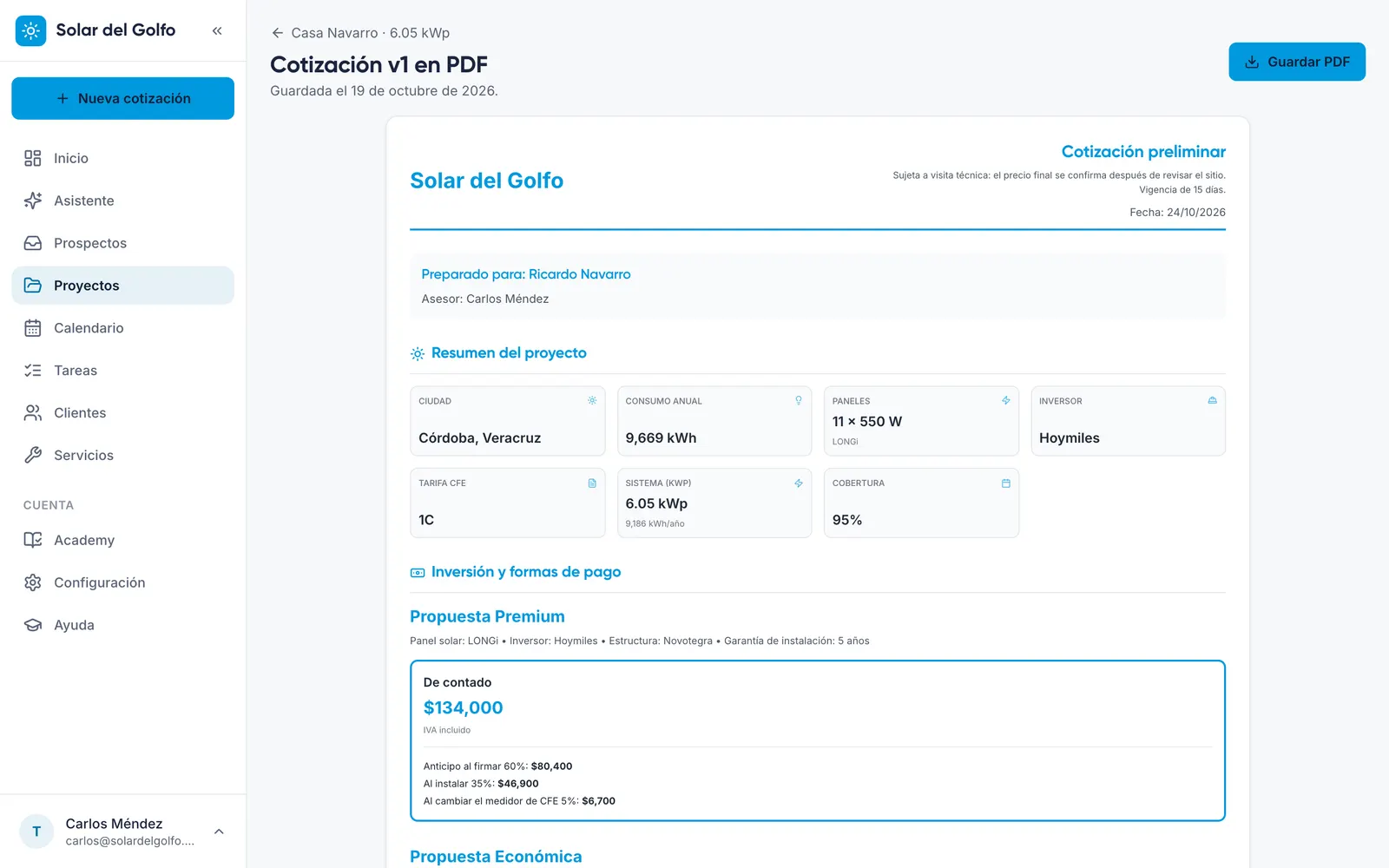The image size is (1389, 868).
Task: Expand the Carlos Méndez account menu chevron
Action: [x=219, y=832]
